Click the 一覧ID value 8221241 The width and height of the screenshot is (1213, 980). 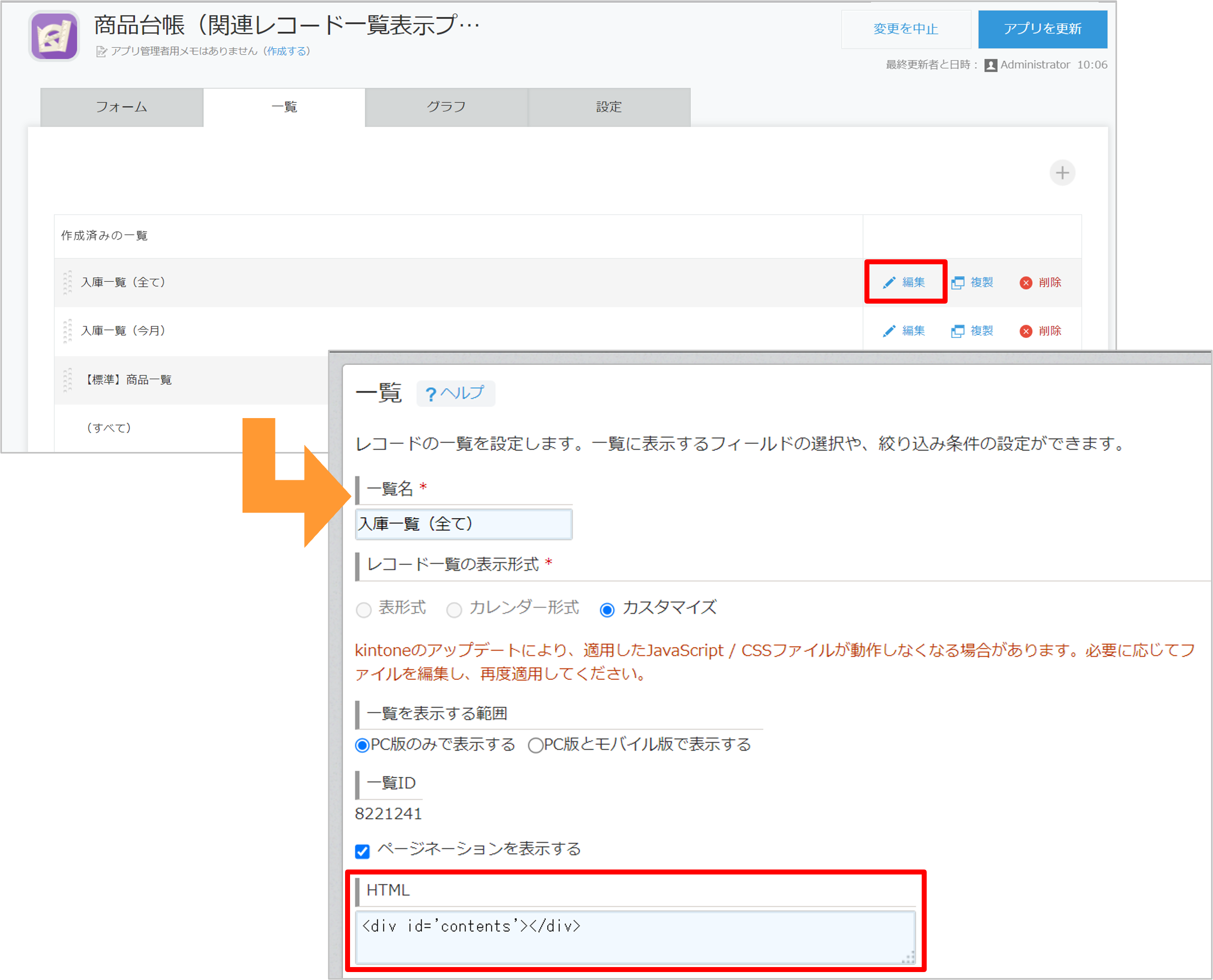[388, 814]
